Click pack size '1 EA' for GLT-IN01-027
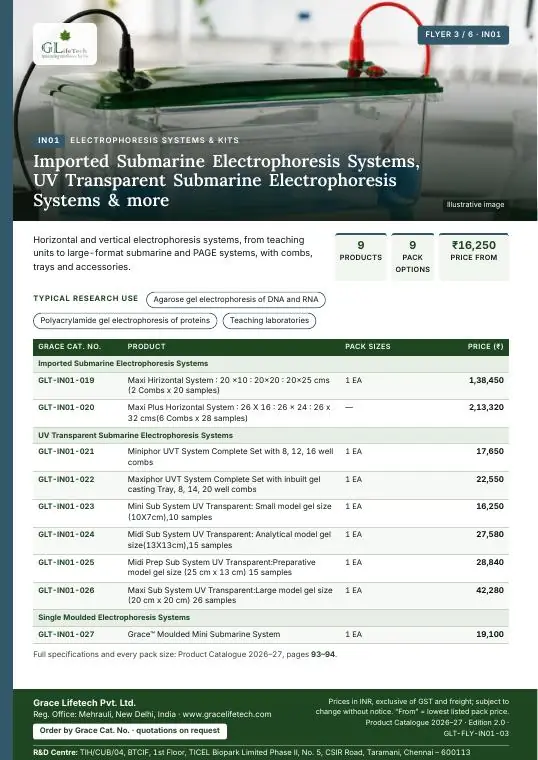Screen dimensions: 538x760 [353, 634]
